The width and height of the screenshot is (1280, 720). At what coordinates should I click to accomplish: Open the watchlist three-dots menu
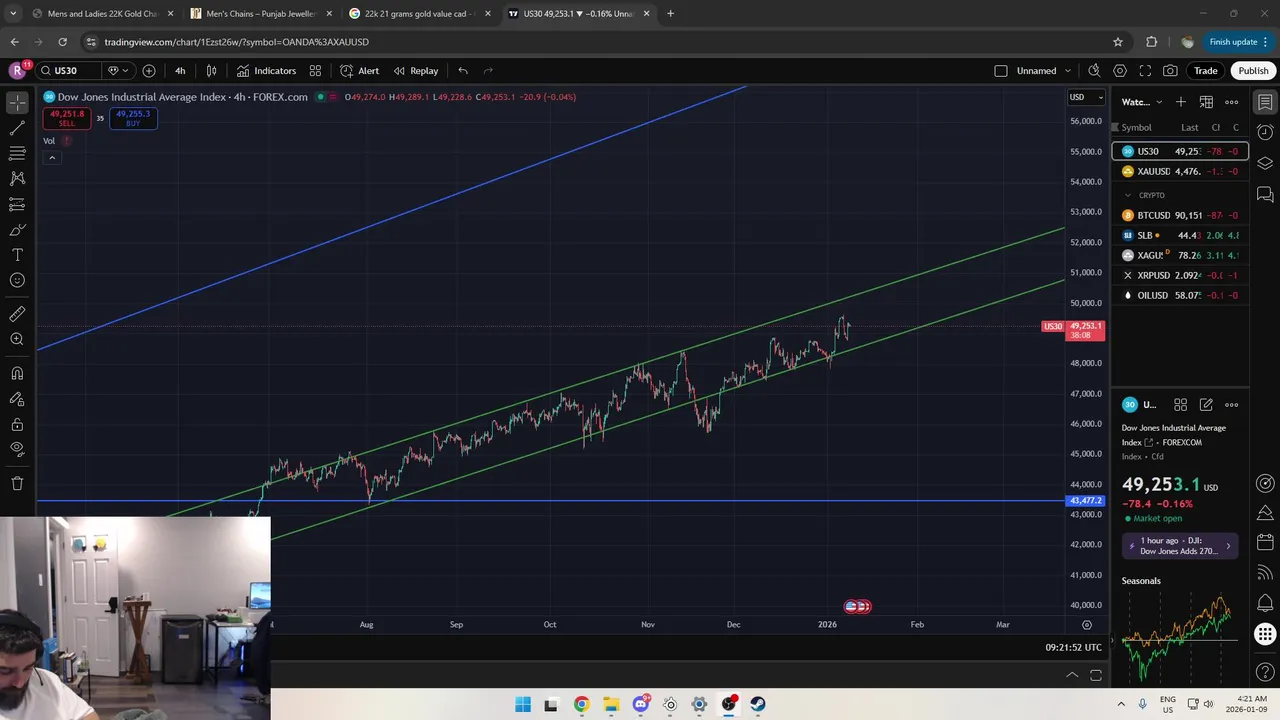[x=1232, y=102]
